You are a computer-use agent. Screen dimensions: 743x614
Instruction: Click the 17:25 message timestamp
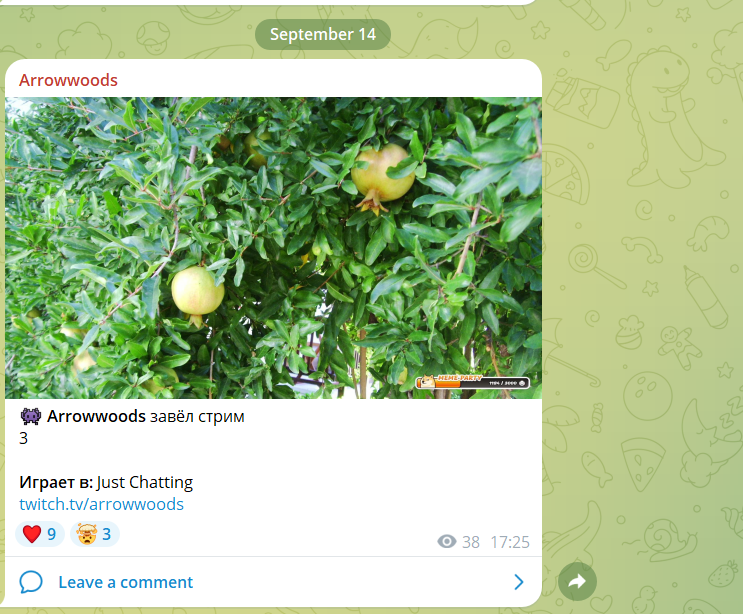click(510, 542)
